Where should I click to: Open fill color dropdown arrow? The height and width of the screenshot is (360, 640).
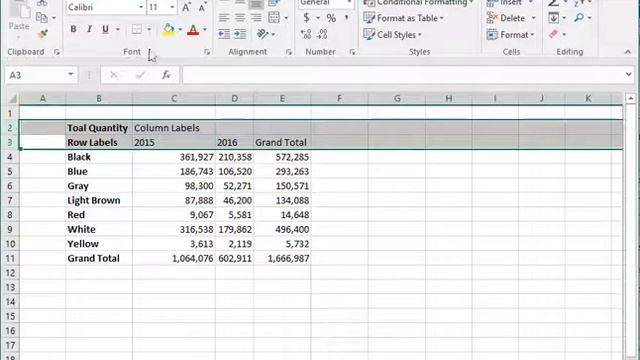coord(180,29)
